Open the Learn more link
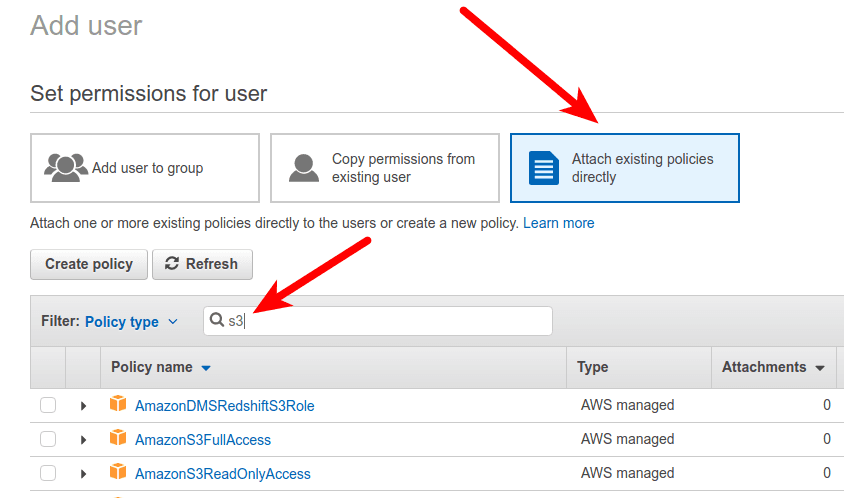 click(x=558, y=223)
